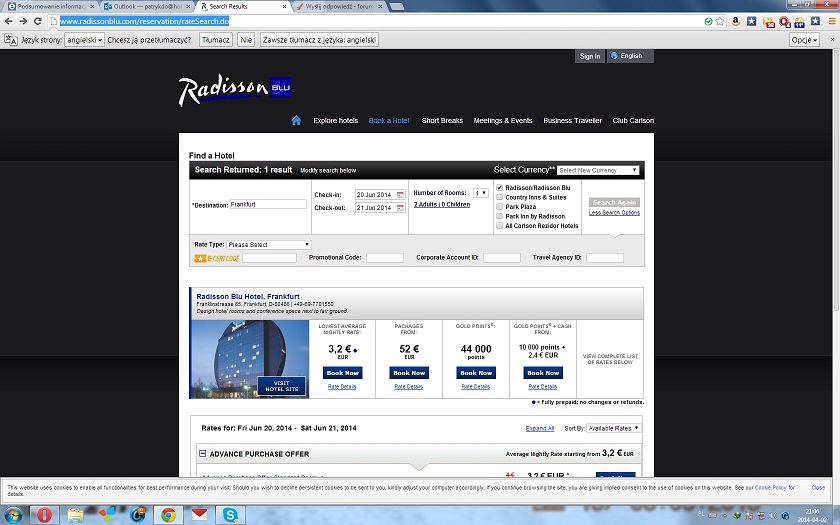This screenshot has height=525, width=840.
Task: Open Club Carlson menu
Action: click(633, 121)
